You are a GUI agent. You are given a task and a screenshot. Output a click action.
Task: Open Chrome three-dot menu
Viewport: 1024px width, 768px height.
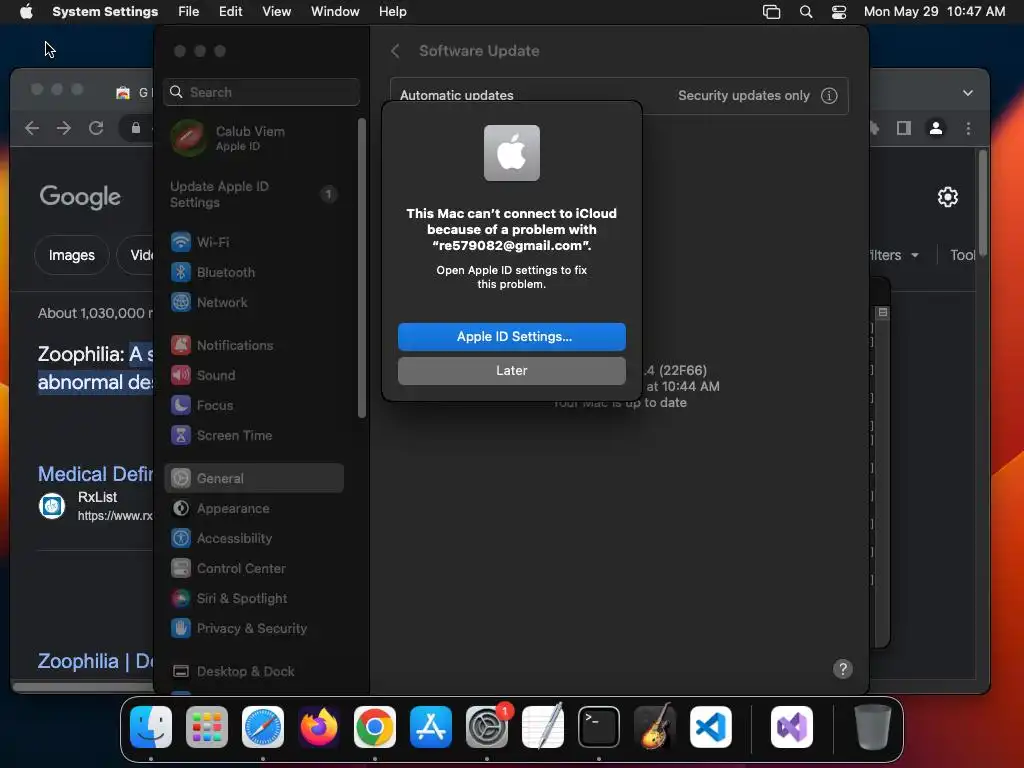coord(968,128)
